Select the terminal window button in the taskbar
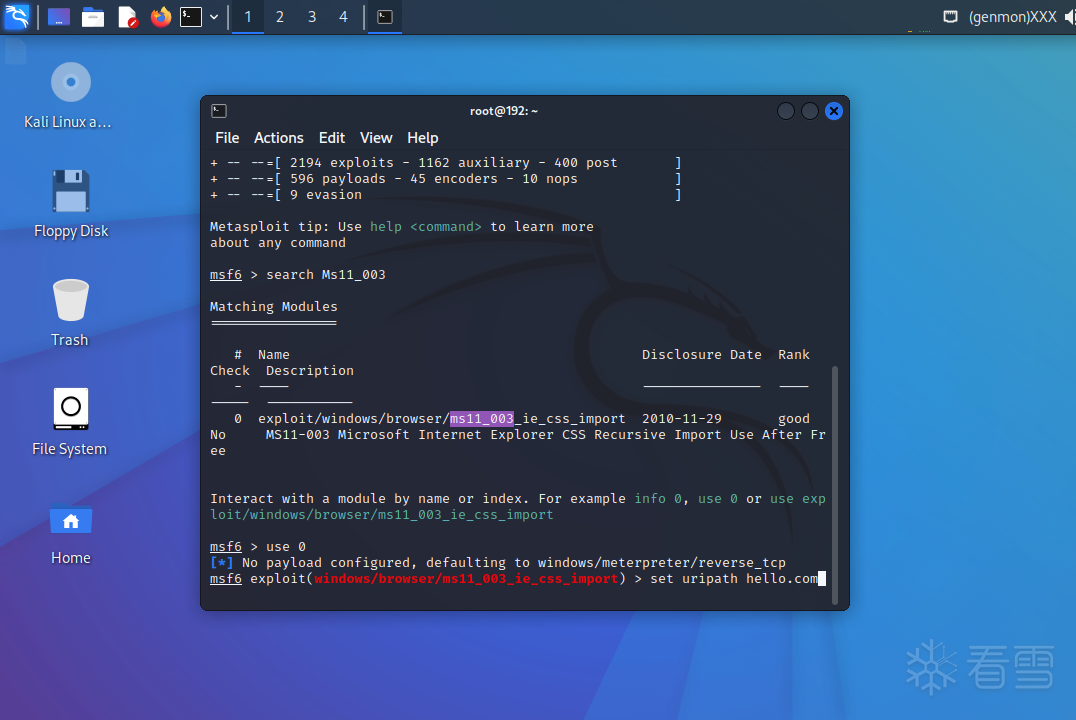 tap(385, 16)
